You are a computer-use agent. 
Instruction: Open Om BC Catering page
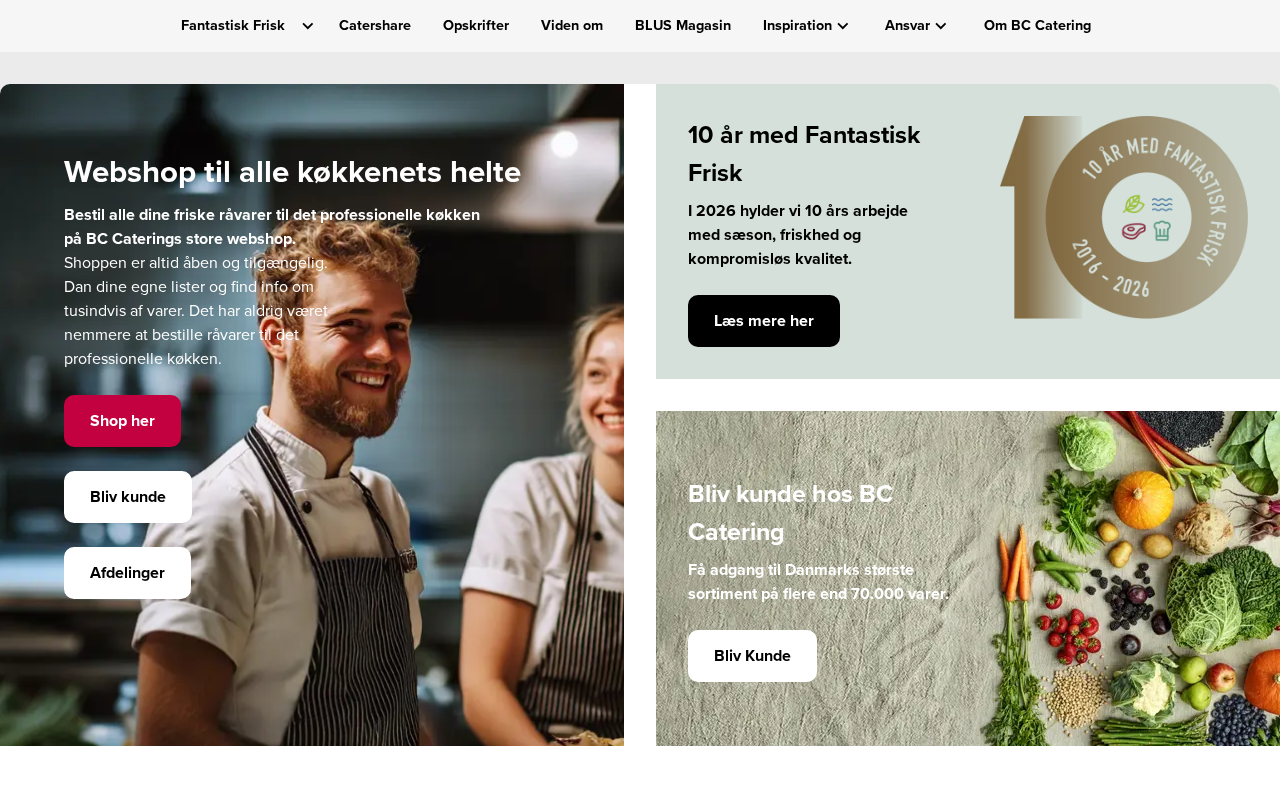pos(1037,25)
